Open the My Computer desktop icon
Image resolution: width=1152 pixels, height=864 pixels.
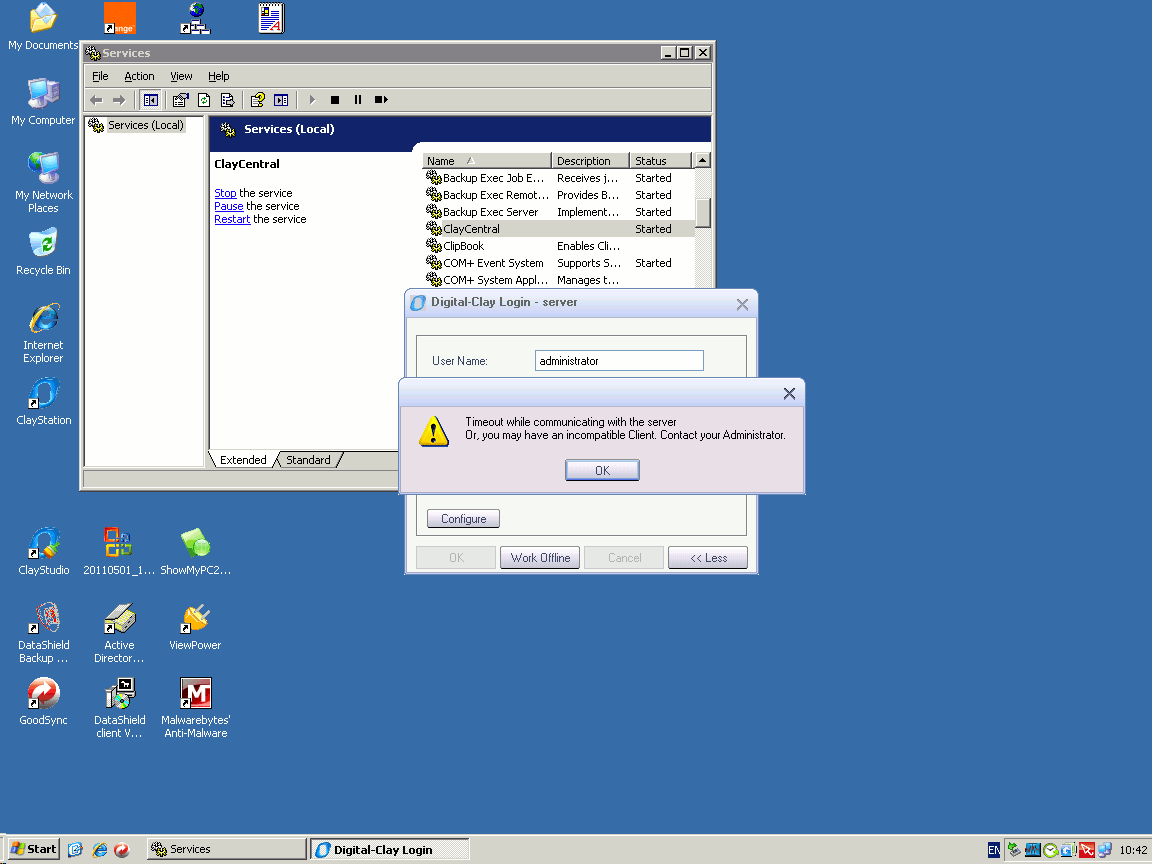pyautogui.click(x=43, y=101)
